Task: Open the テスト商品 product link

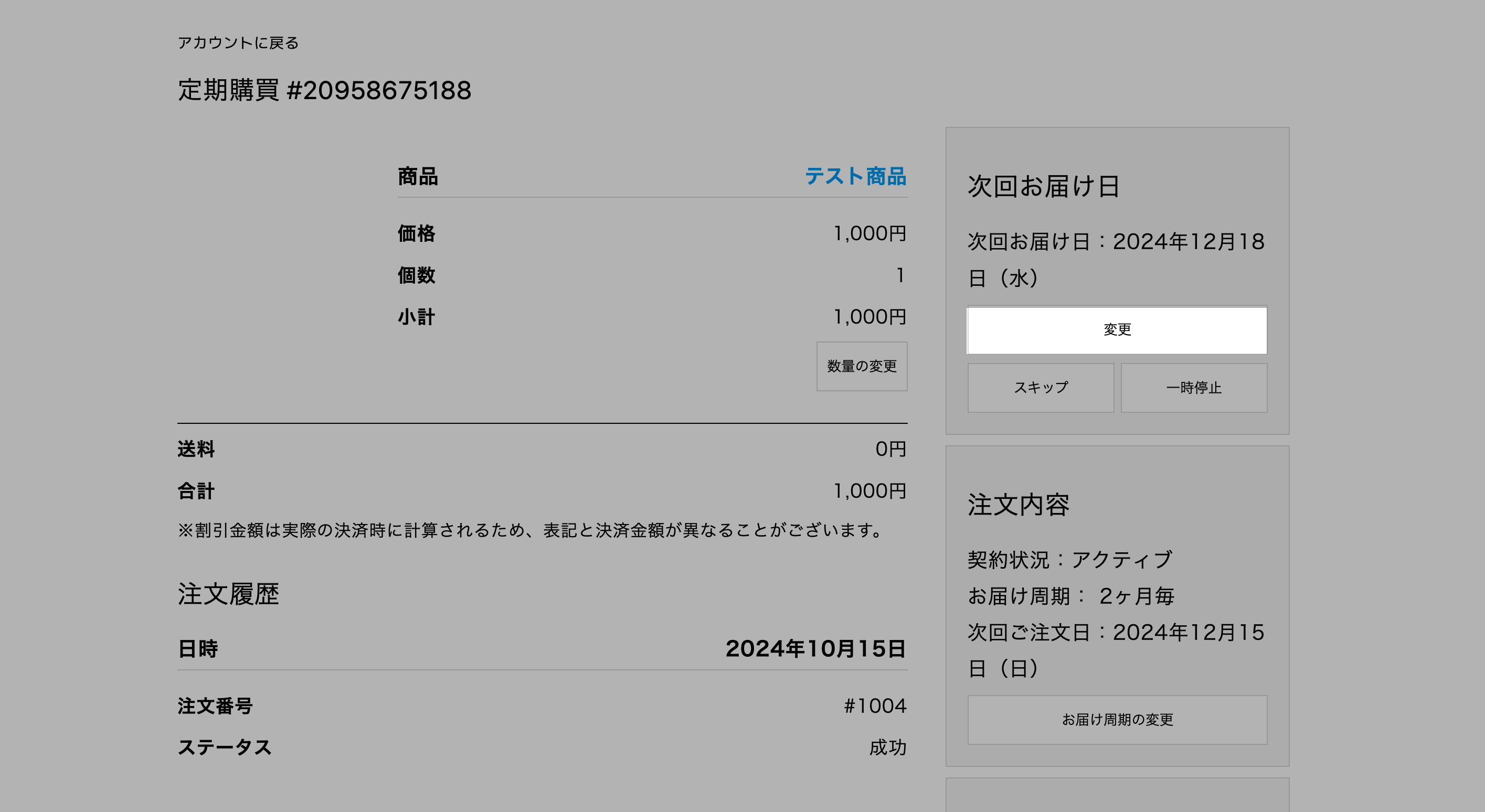Action: pos(855,176)
